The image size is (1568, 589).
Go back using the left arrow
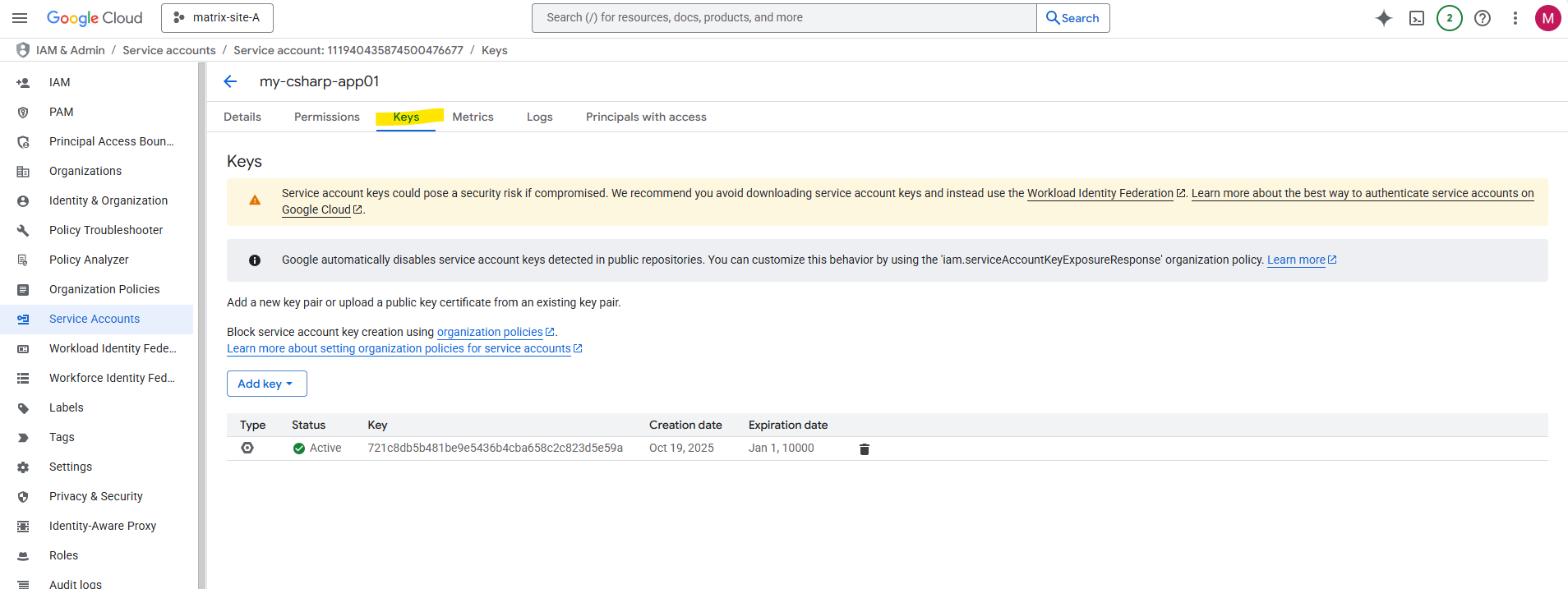pyautogui.click(x=230, y=81)
